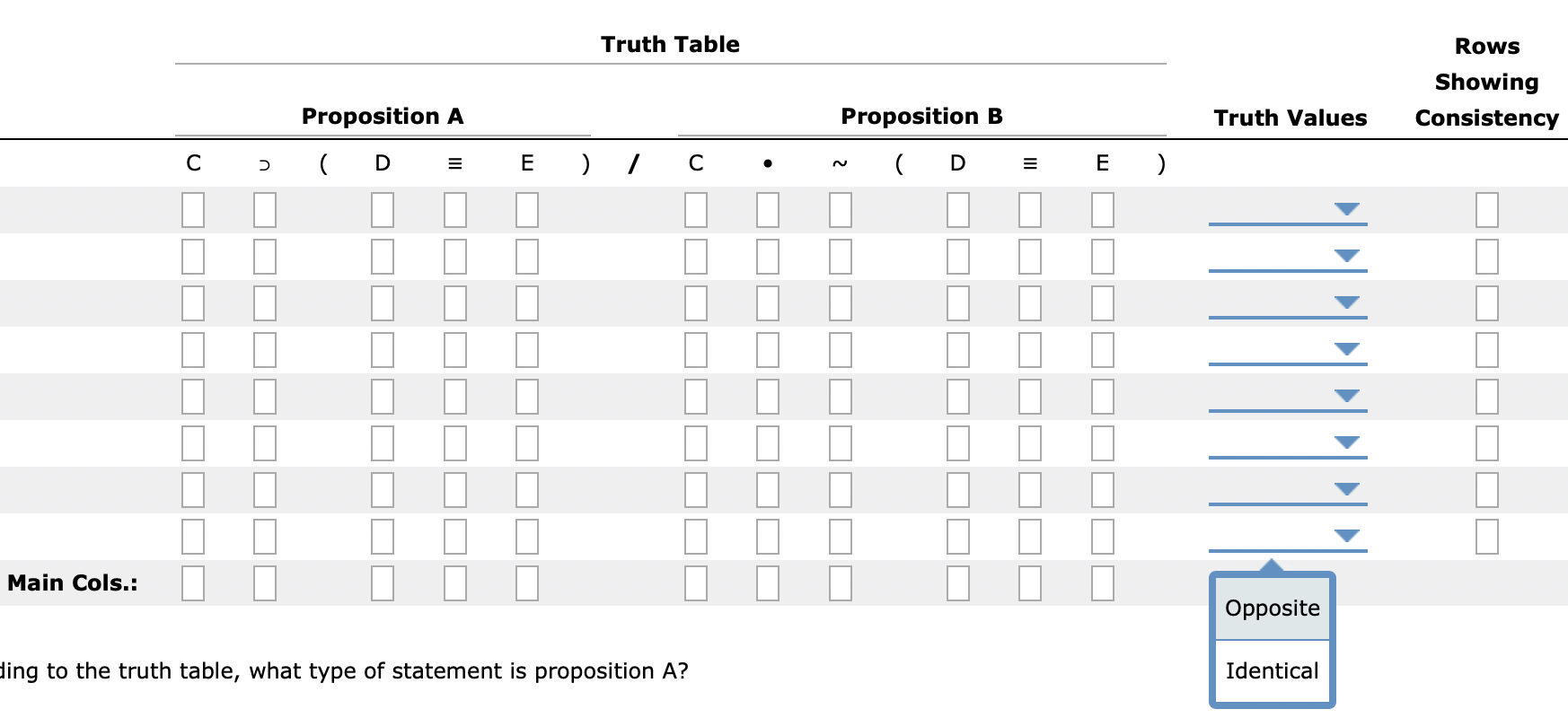Select "Identical" from the open dropdown
This screenshot has width=1568, height=718.
click(x=1271, y=670)
